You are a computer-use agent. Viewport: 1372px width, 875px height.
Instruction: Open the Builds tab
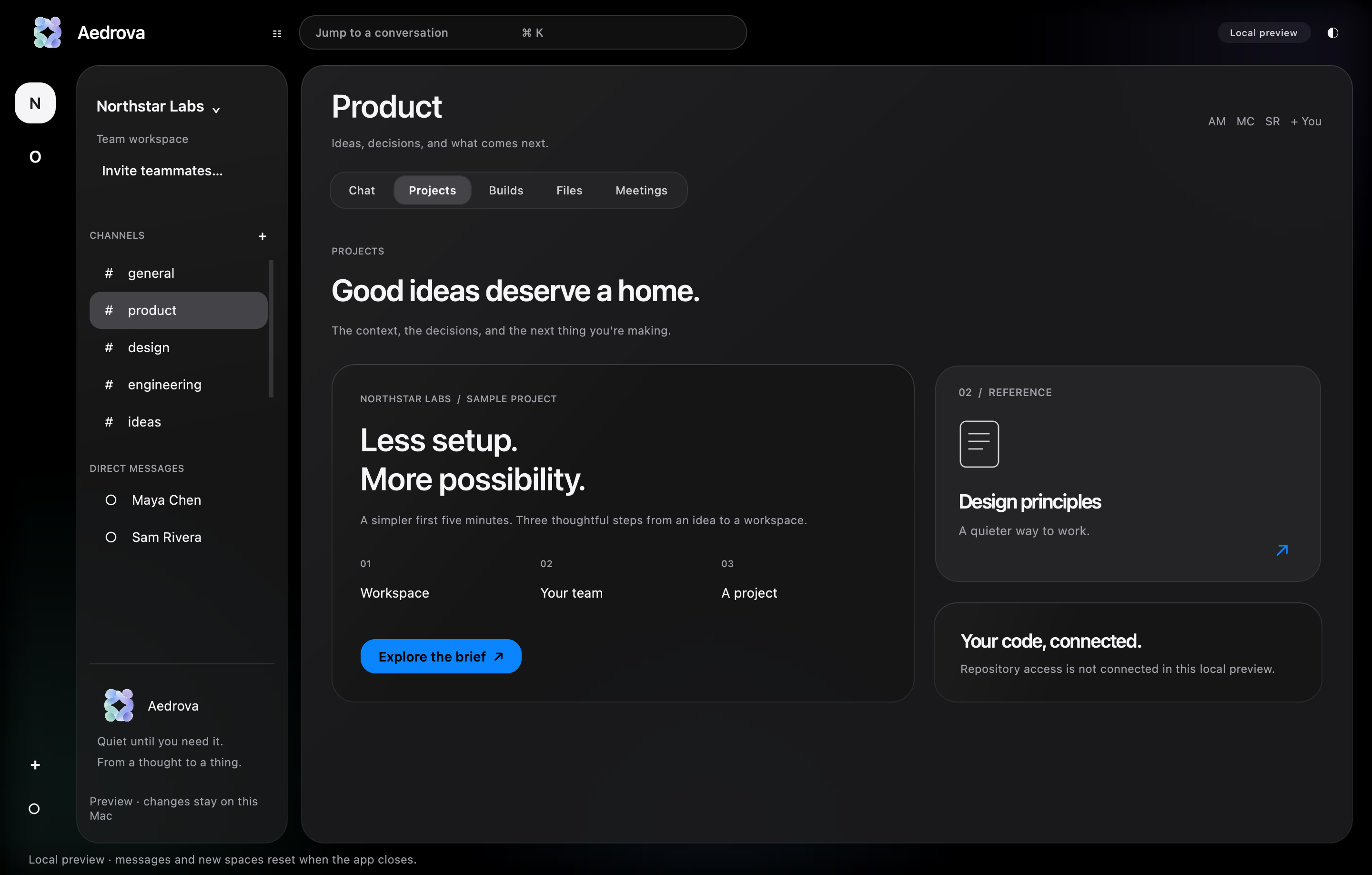506,190
